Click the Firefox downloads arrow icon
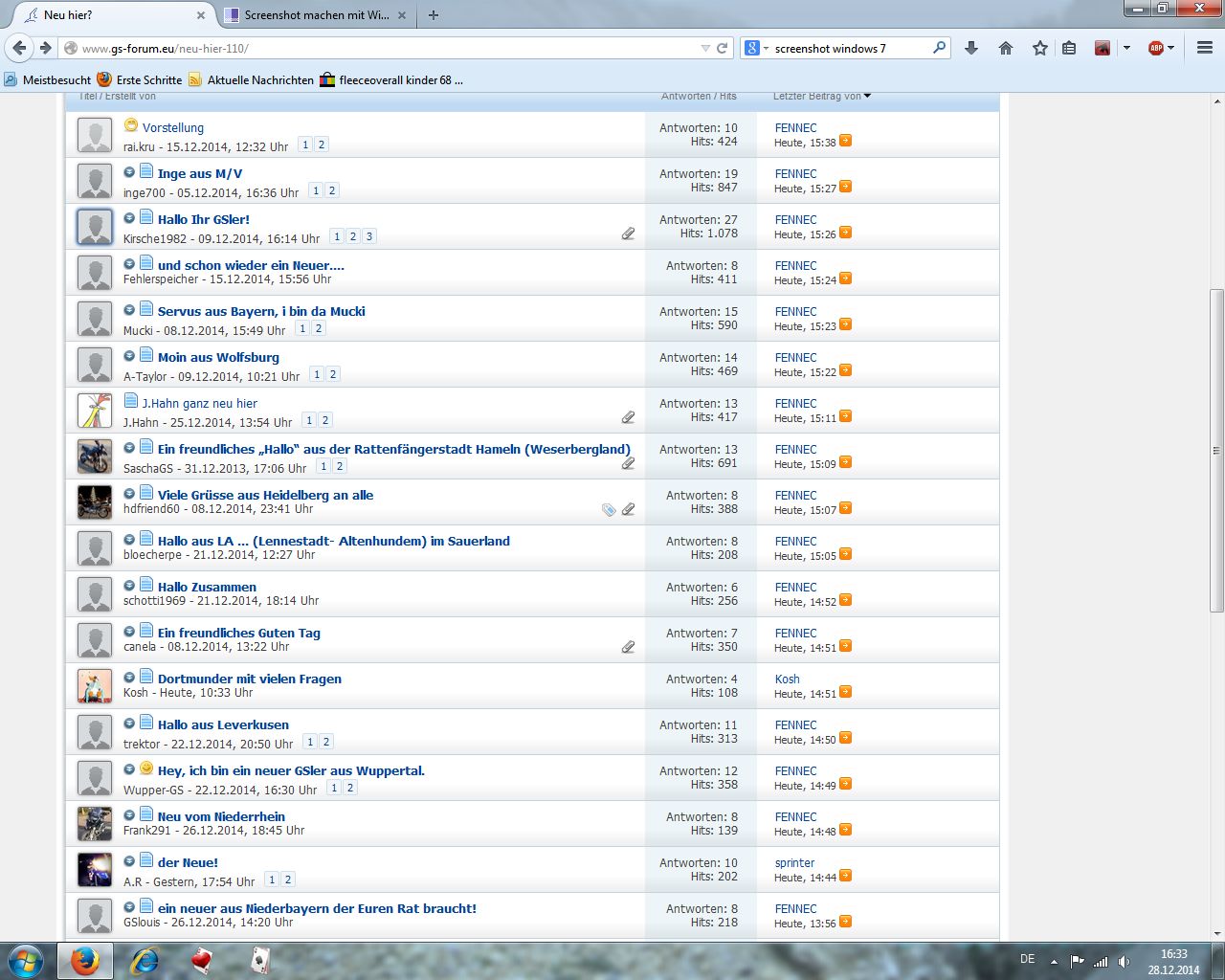Image resolution: width=1225 pixels, height=980 pixels. point(971,48)
